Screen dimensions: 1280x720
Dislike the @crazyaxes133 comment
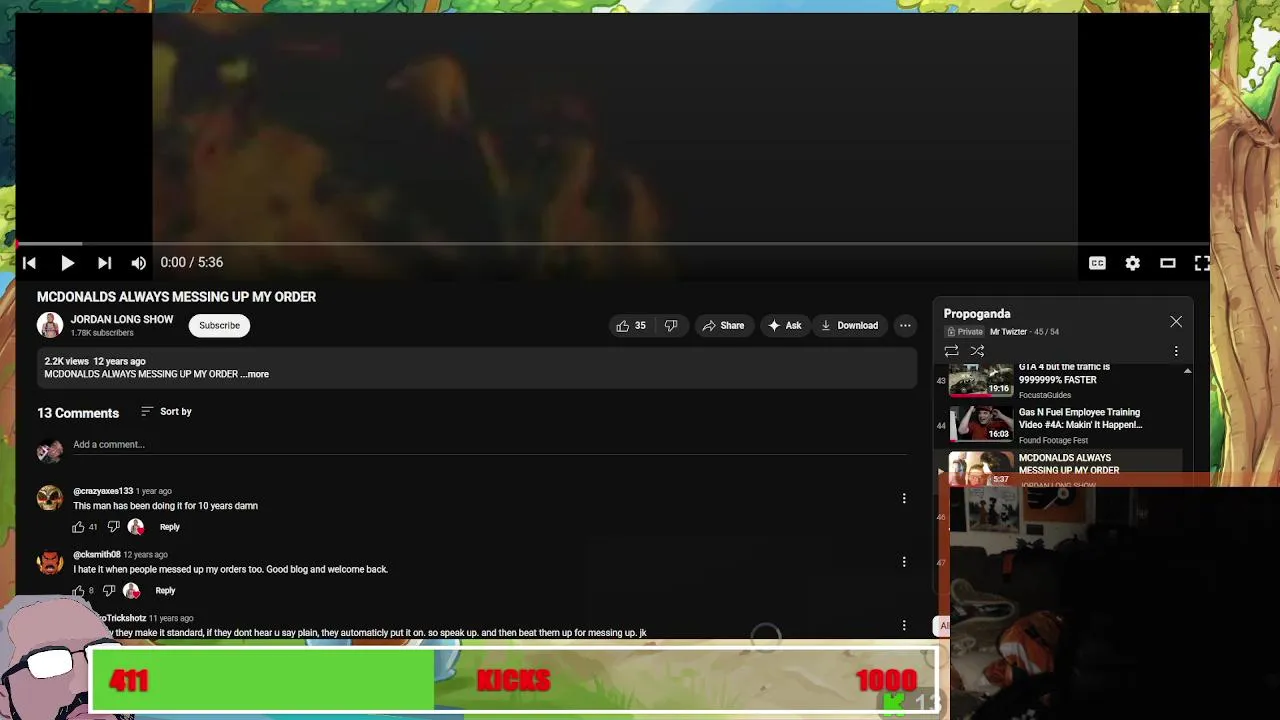point(113,527)
